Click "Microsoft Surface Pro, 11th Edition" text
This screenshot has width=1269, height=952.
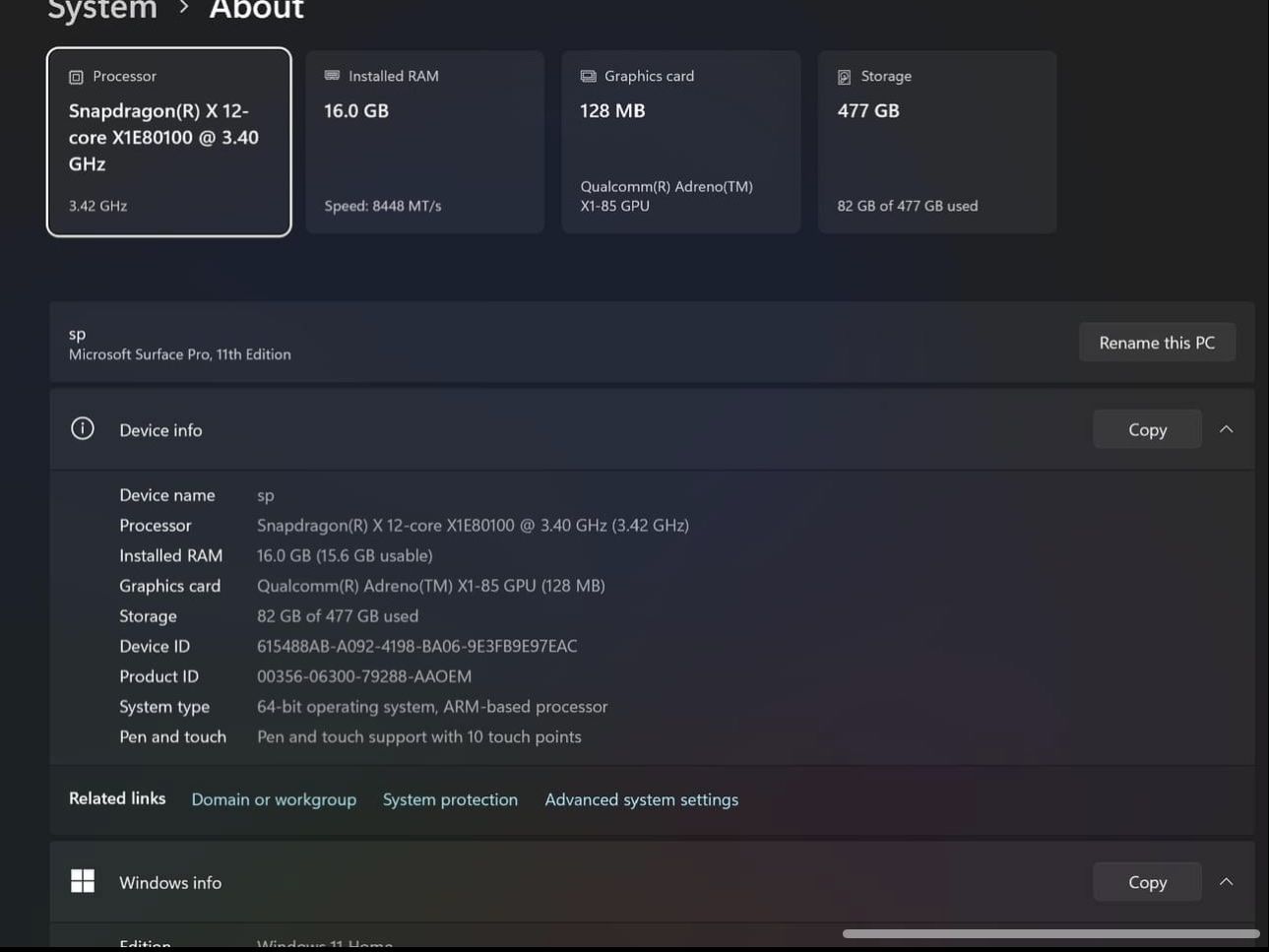tap(180, 354)
